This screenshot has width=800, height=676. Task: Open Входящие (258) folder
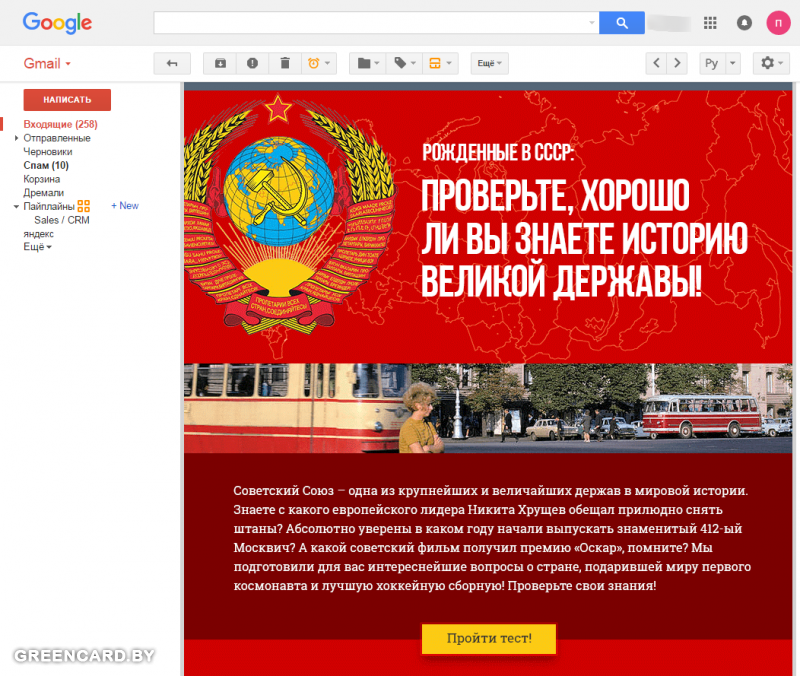[60, 124]
